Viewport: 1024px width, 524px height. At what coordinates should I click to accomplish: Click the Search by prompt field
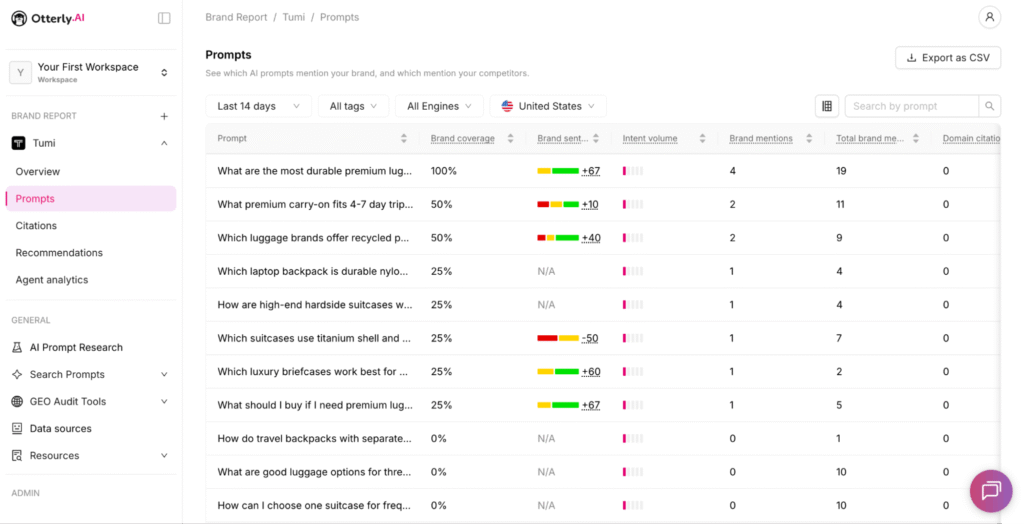pyautogui.click(x=912, y=106)
